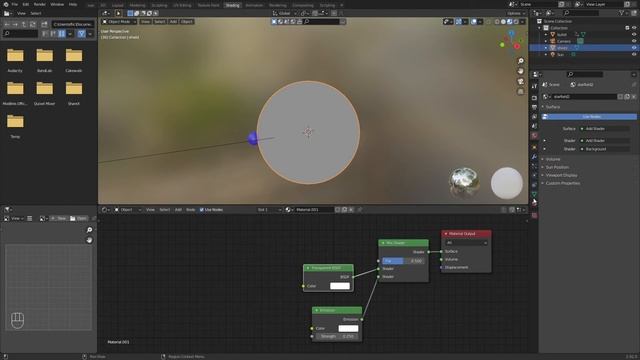
Task: Click the red X axis gizmo ball
Action: (517, 46)
